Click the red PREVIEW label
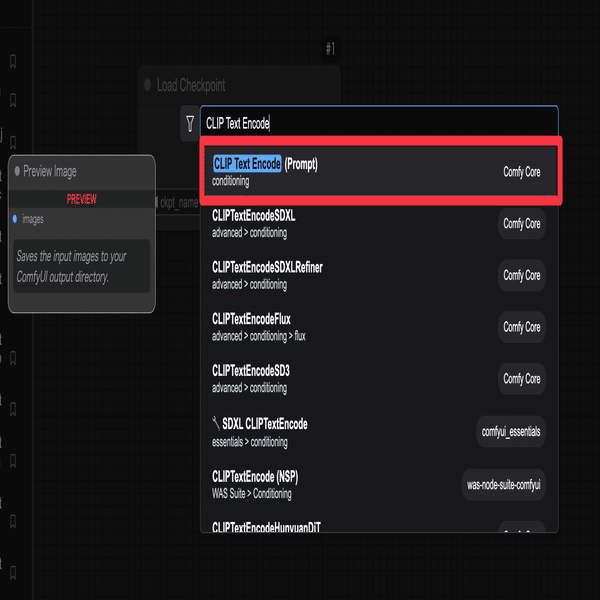Screen dimensions: 600x600 point(82,199)
